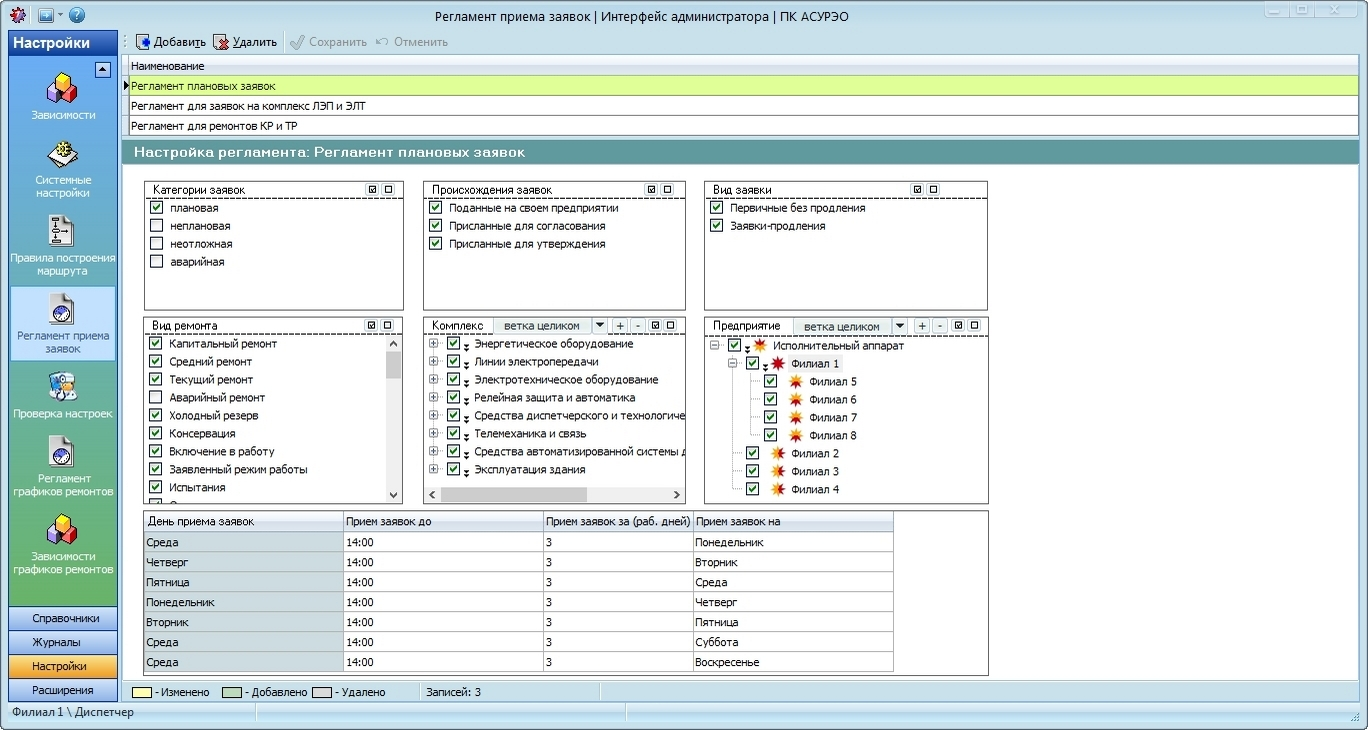1368x730 pixels.
Task: Open the Зависимости settings icon
Action: point(63,89)
